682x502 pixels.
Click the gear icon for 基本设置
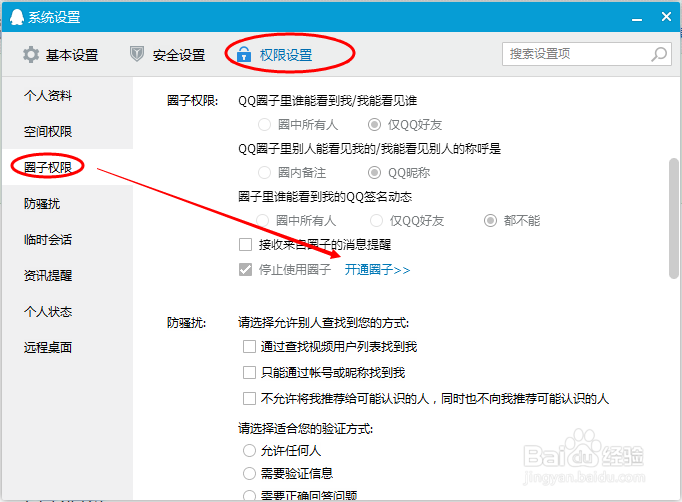[x=31, y=55]
